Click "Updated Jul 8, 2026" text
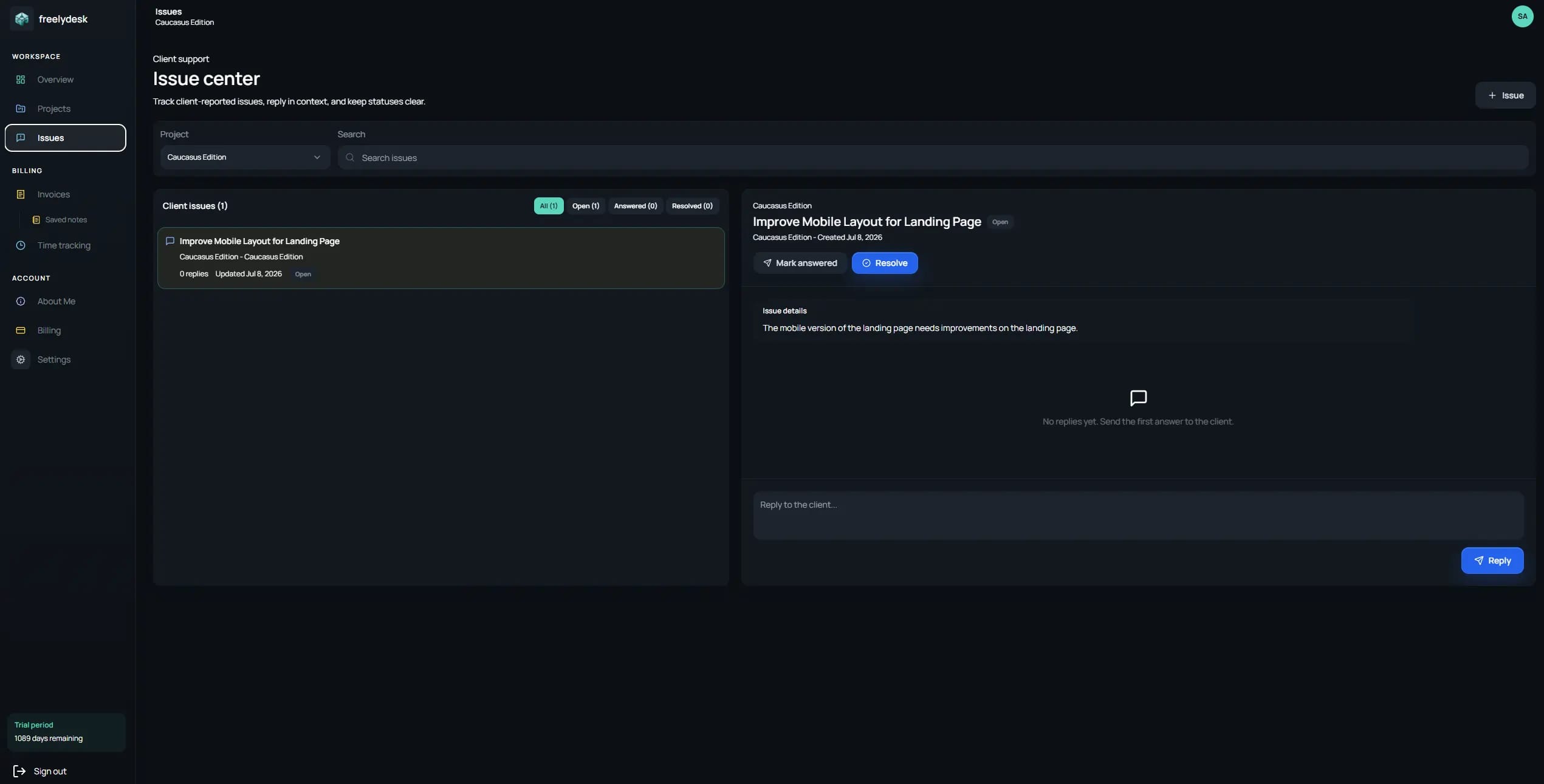Screen dimensions: 1544x784 point(249,274)
